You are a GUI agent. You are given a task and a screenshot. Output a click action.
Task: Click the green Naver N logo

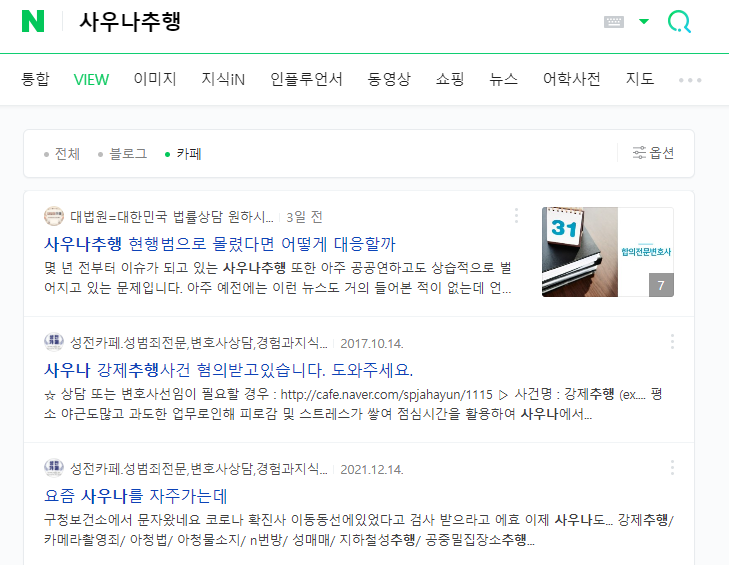click(x=33, y=21)
